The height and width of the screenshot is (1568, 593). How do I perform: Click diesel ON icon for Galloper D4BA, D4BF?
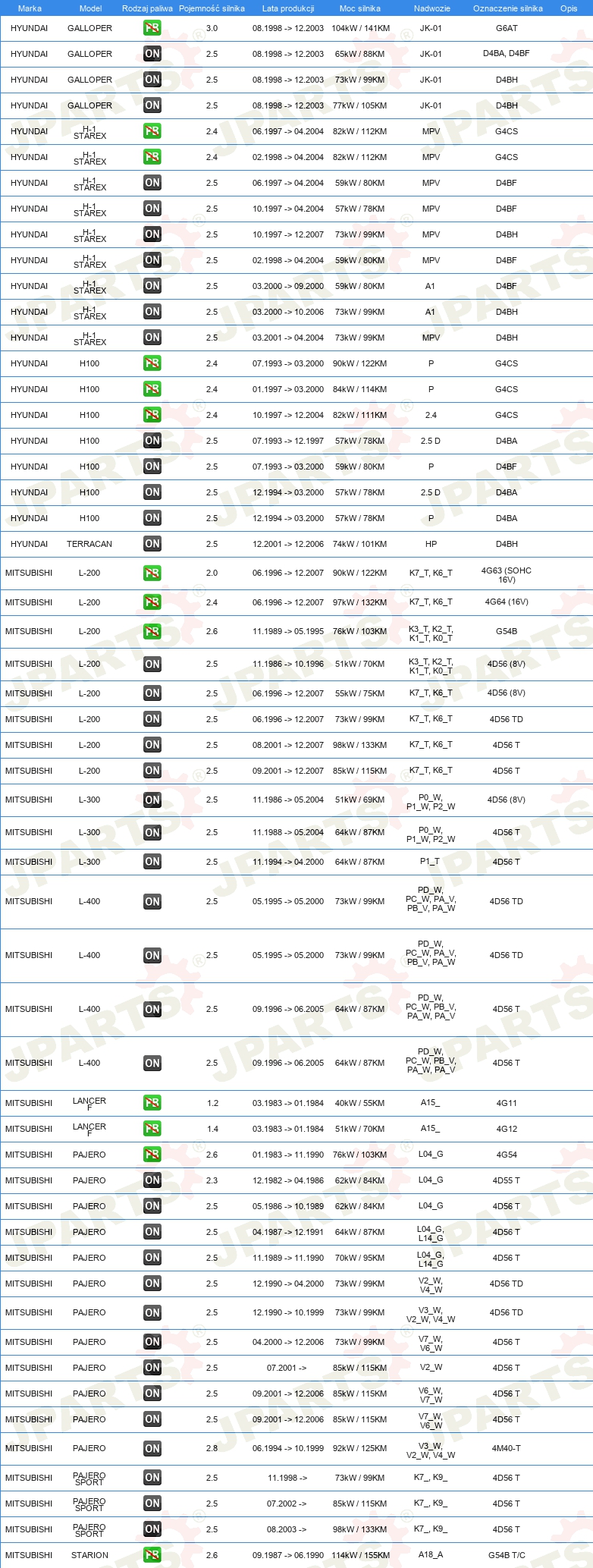coord(152,54)
